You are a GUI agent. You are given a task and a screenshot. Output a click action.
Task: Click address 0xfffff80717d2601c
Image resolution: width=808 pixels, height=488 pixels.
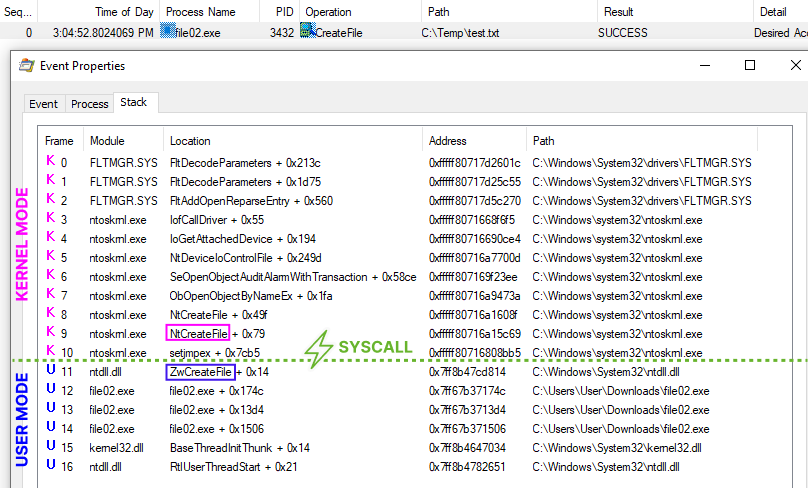pos(475,163)
